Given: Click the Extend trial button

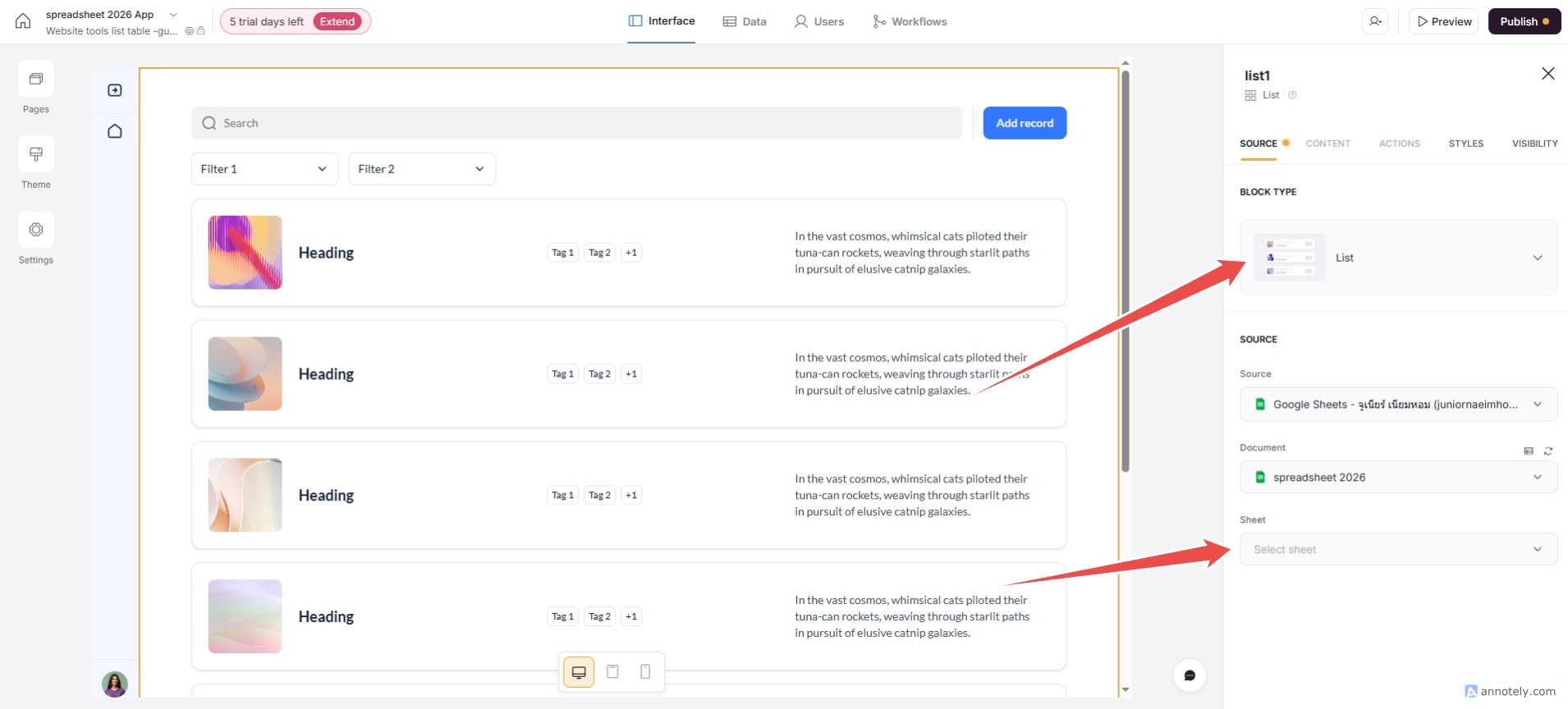Looking at the screenshot, I should pos(337,21).
